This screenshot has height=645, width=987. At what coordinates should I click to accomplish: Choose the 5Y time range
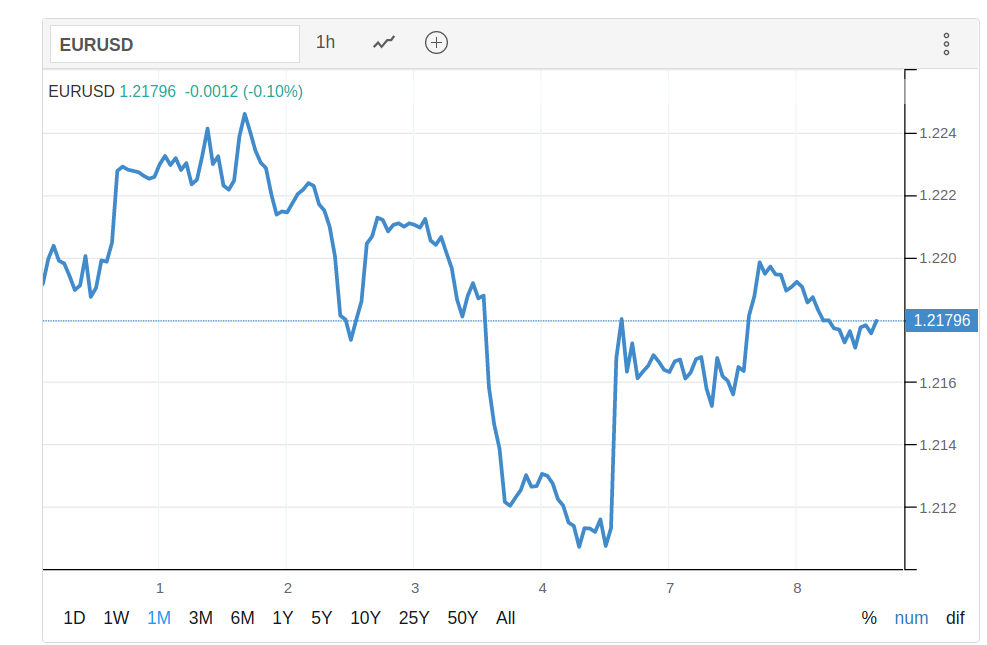pyautogui.click(x=321, y=618)
